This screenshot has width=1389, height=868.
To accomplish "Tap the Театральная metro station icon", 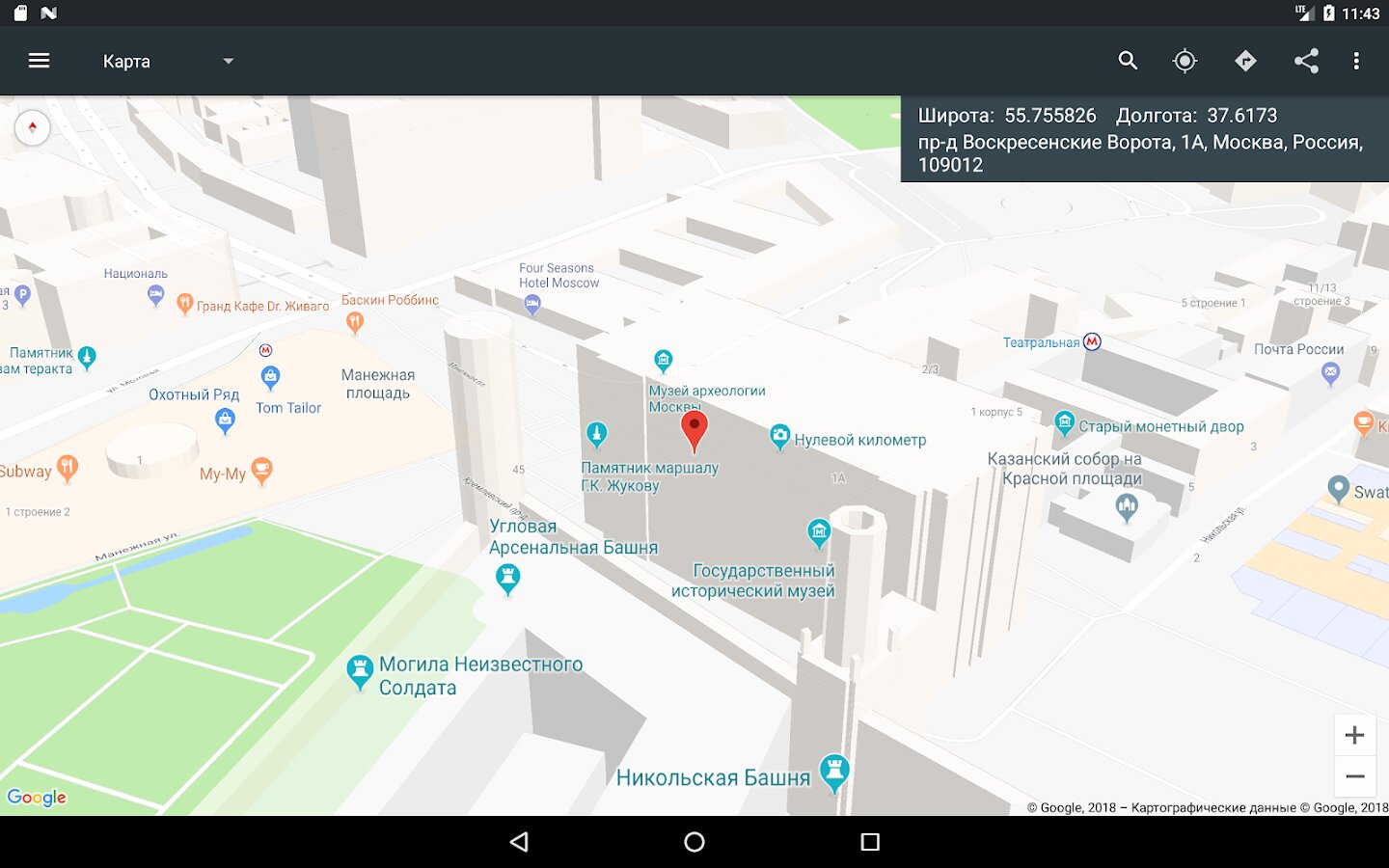I will pyautogui.click(x=1092, y=341).
